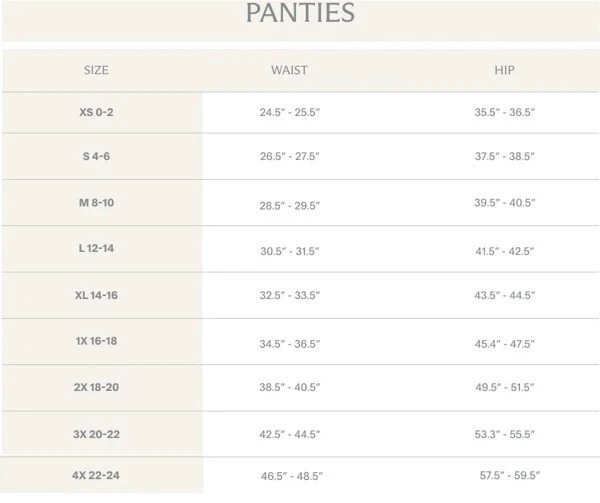Select the 2X 18-20 size label

coord(96,387)
